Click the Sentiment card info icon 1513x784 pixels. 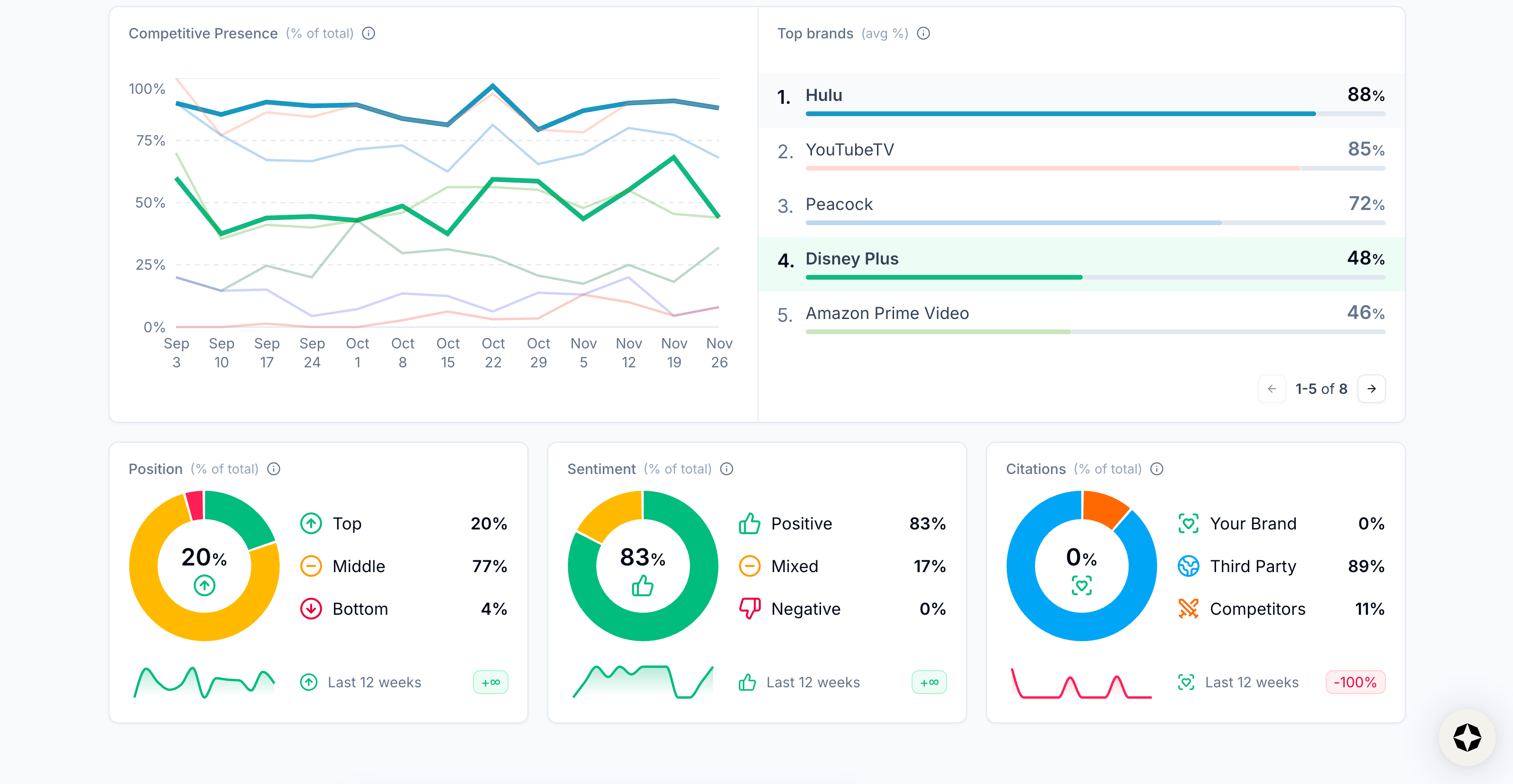[727, 469]
